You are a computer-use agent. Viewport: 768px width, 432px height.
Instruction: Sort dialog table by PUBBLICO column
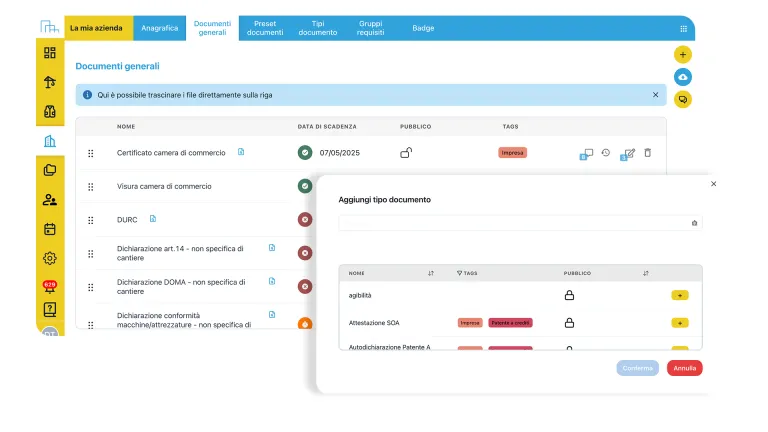(646, 273)
